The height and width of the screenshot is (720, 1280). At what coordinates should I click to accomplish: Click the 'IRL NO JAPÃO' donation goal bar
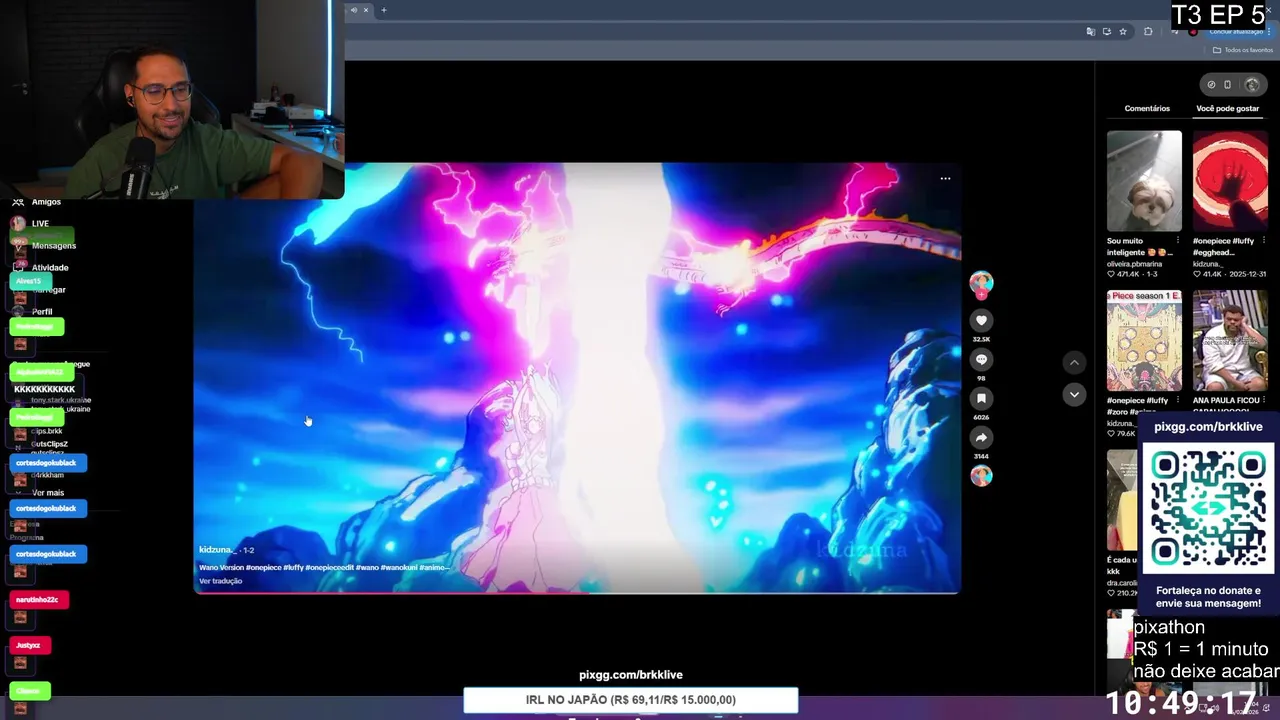(631, 700)
